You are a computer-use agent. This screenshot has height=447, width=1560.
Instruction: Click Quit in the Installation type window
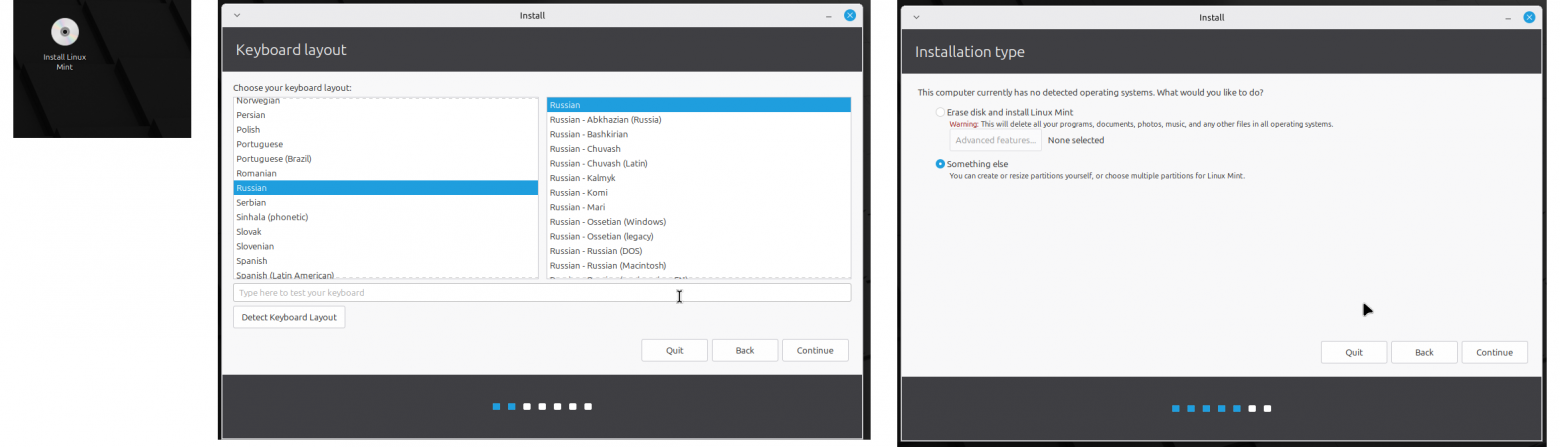(1354, 352)
